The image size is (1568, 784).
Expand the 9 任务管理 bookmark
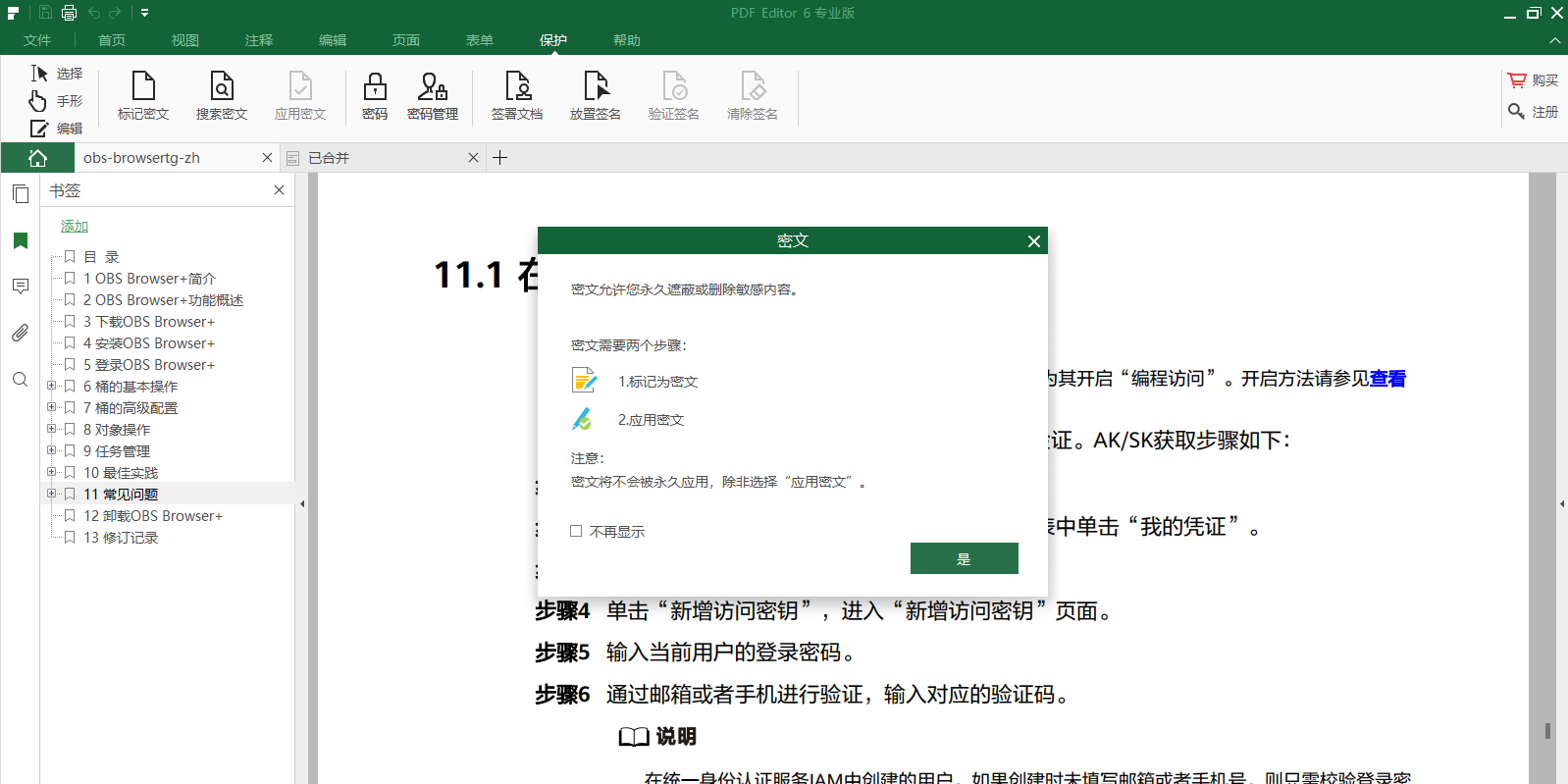(51, 450)
